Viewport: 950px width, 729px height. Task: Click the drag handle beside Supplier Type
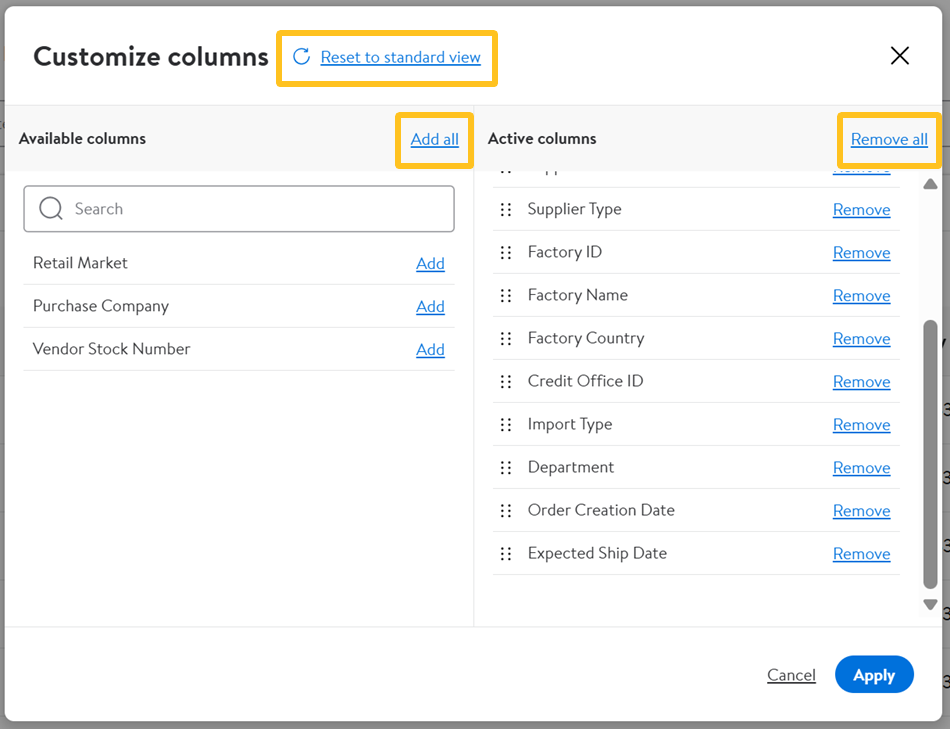pos(506,210)
